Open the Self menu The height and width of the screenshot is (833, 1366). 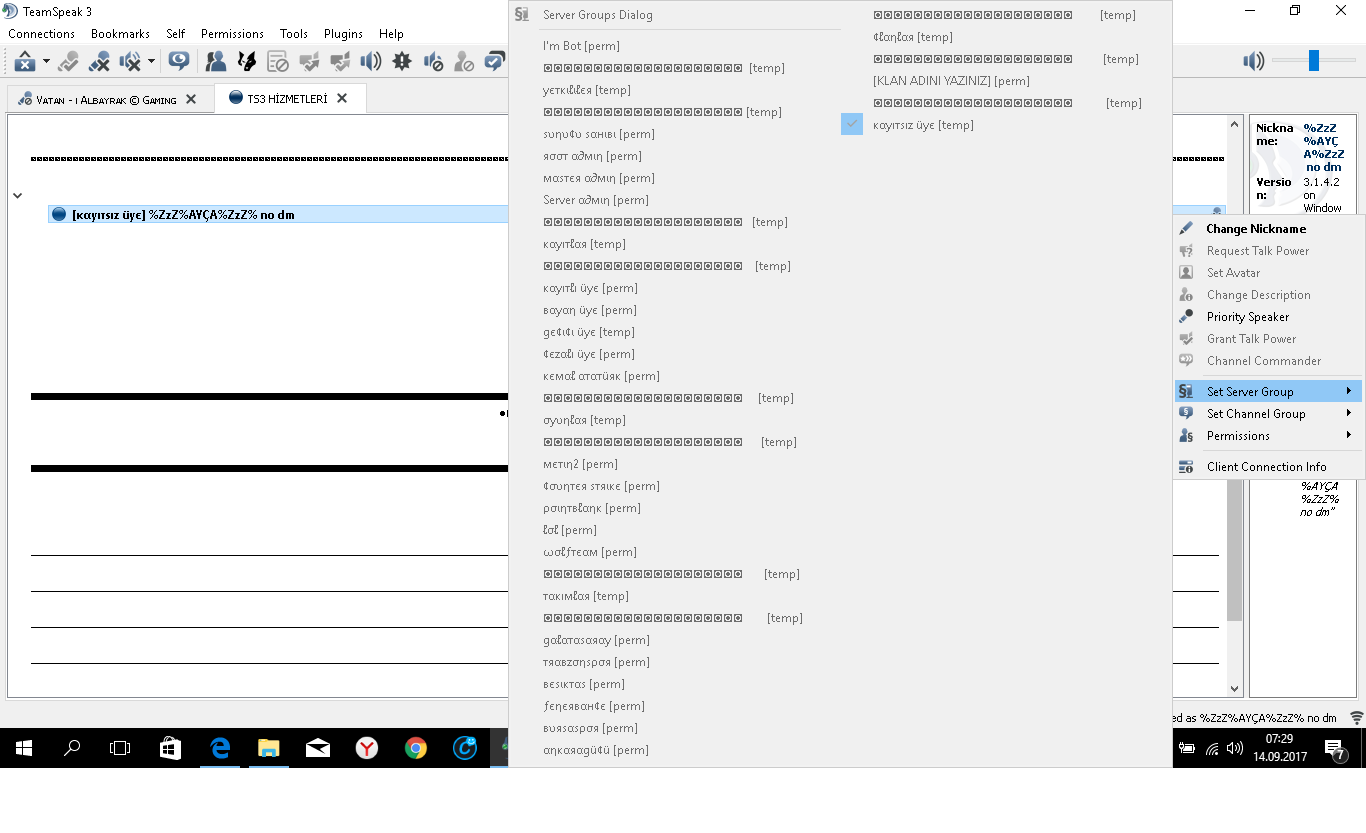pyautogui.click(x=176, y=34)
